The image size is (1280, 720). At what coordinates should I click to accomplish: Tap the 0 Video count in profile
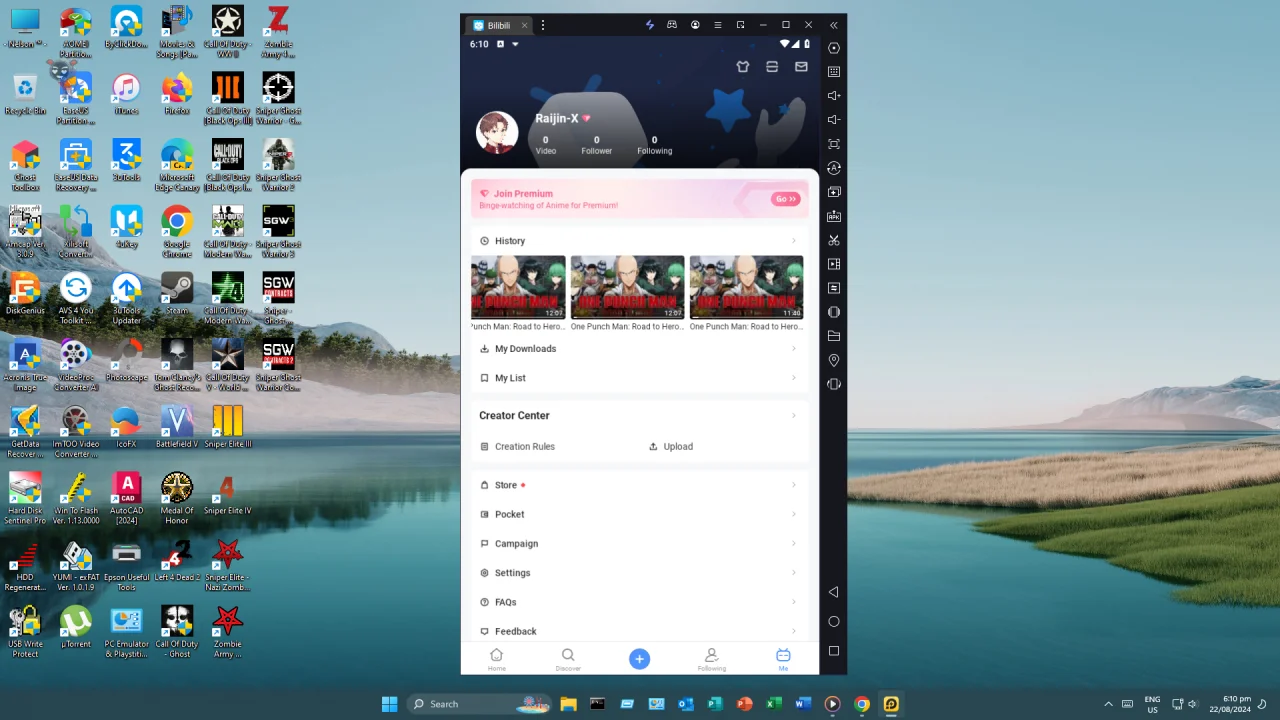[545, 146]
